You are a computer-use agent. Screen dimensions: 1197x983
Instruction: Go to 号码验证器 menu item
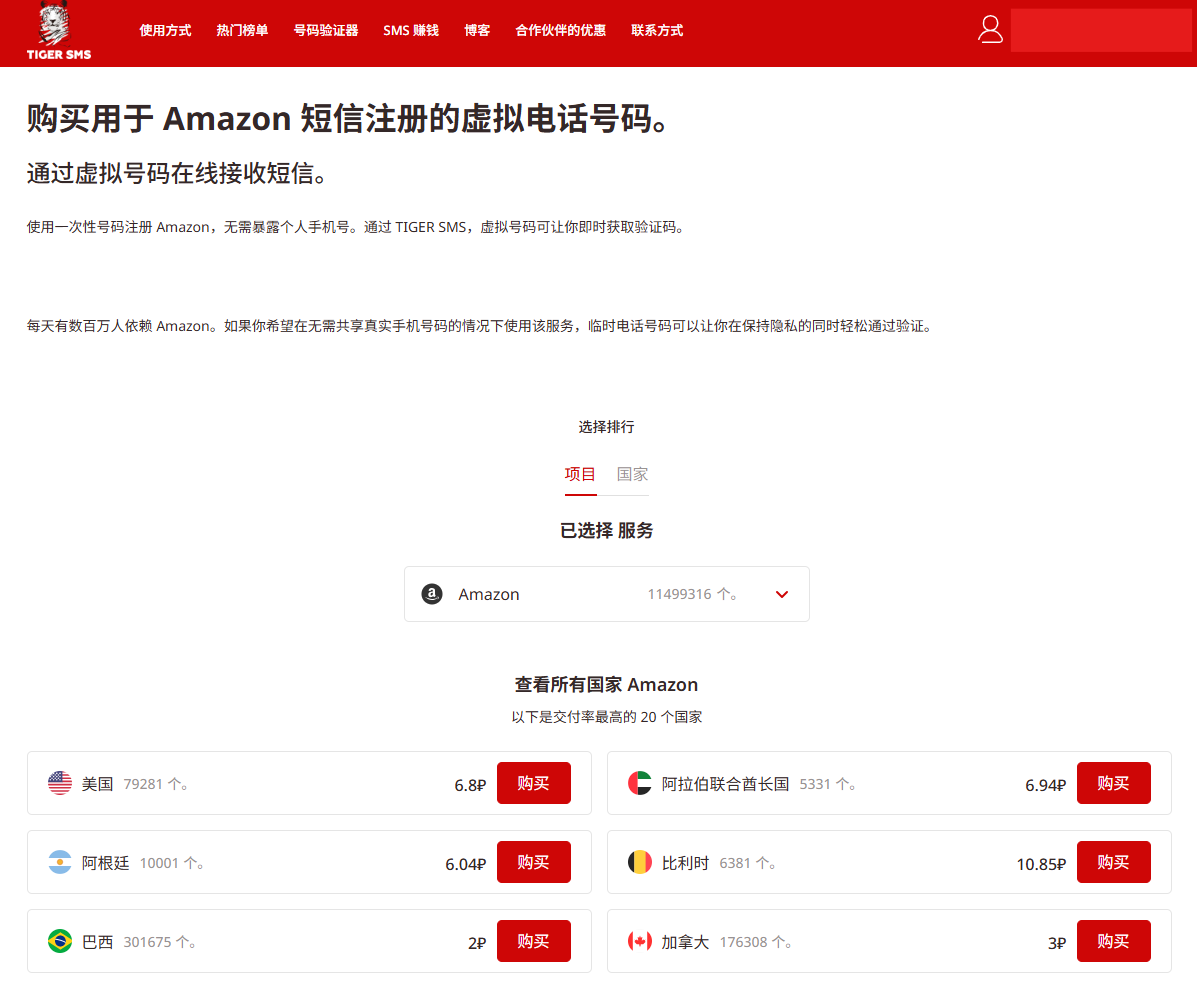[326, 31]
